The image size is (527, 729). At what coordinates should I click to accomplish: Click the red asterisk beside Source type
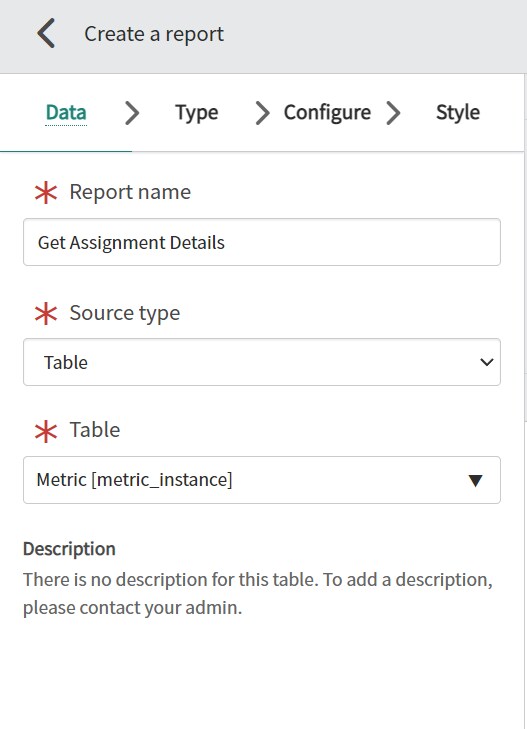click(x=46, y=313)
